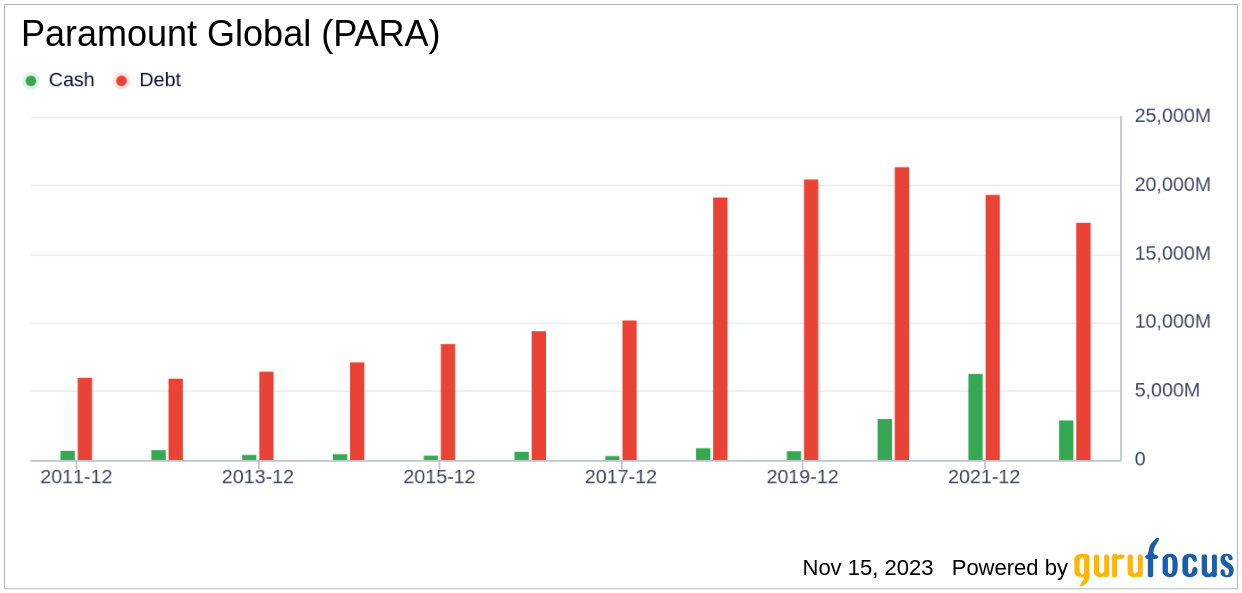Click the 20,000M y-axis label
Screen dimensions: 1242x593
(1172, 185)
